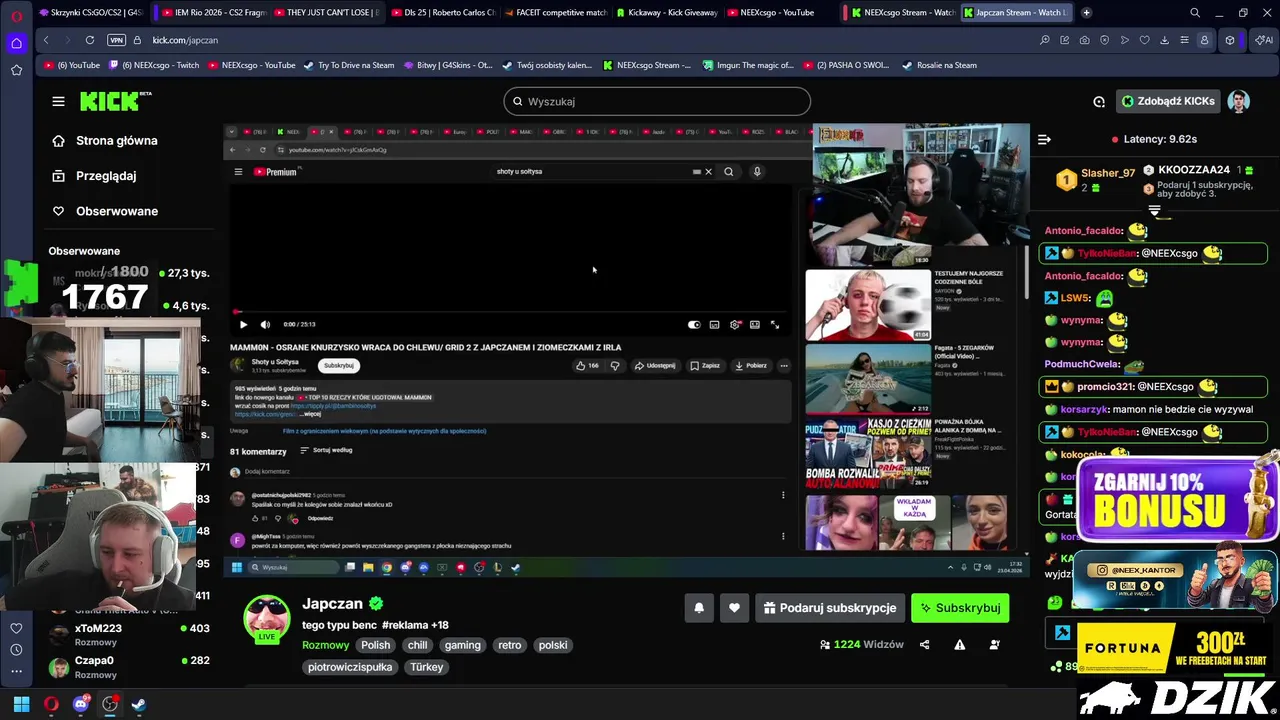Open the Rozmowy category link
1280x720 pixels.
pyautogui.click(x=326, y=645)
